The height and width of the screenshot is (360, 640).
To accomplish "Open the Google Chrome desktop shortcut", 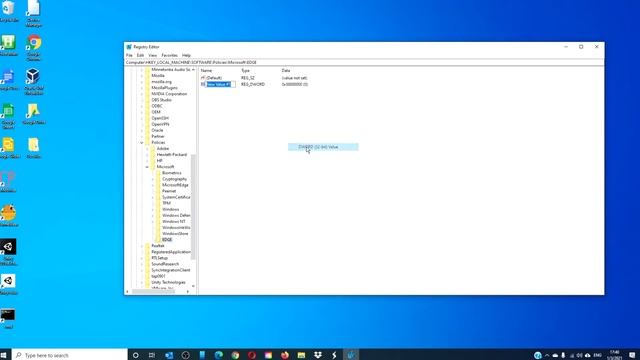I will point(34,47).
